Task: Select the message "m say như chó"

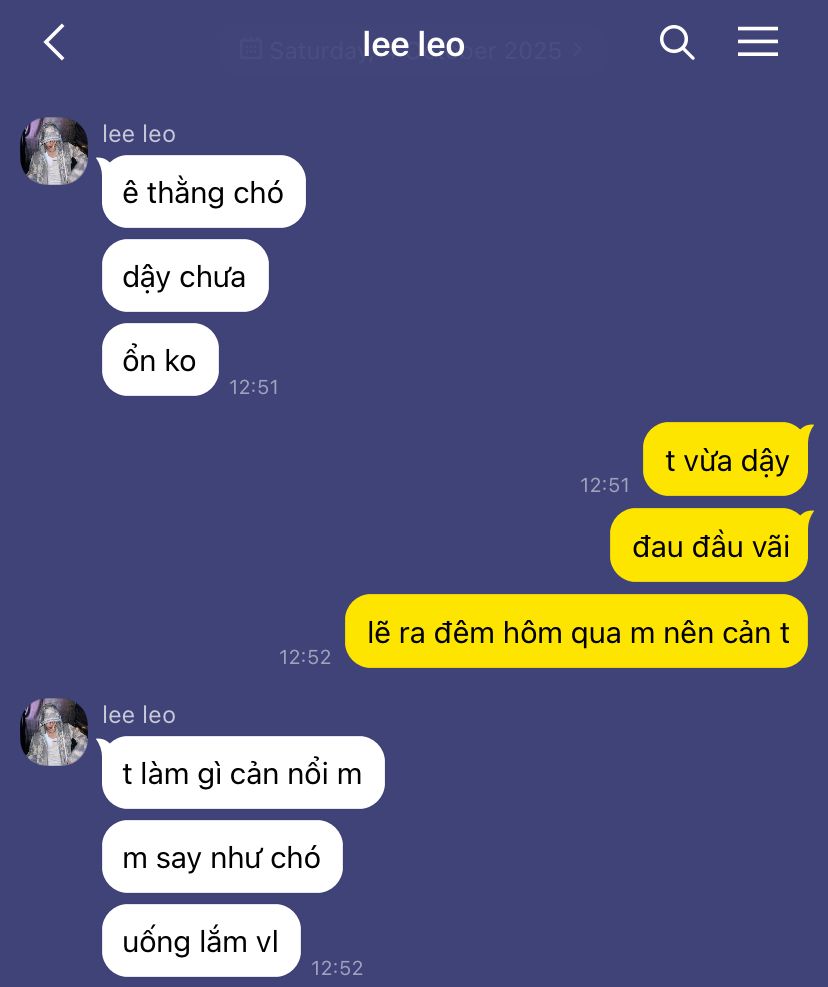Action: 222,857
